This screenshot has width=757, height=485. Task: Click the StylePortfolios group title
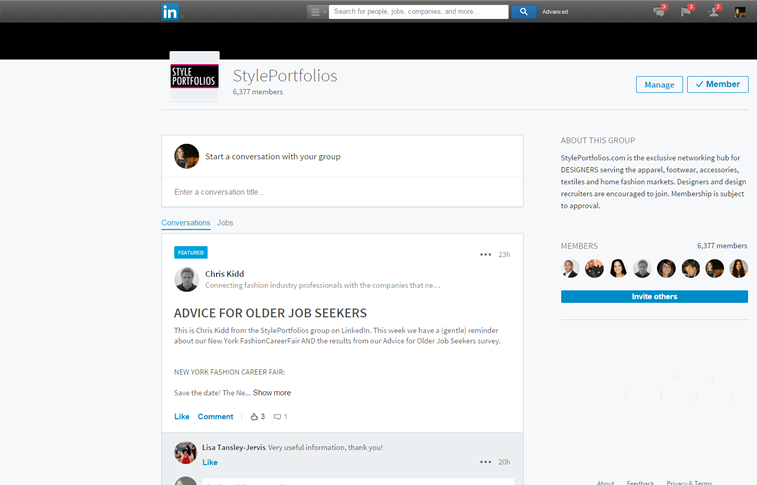point(285,76)
